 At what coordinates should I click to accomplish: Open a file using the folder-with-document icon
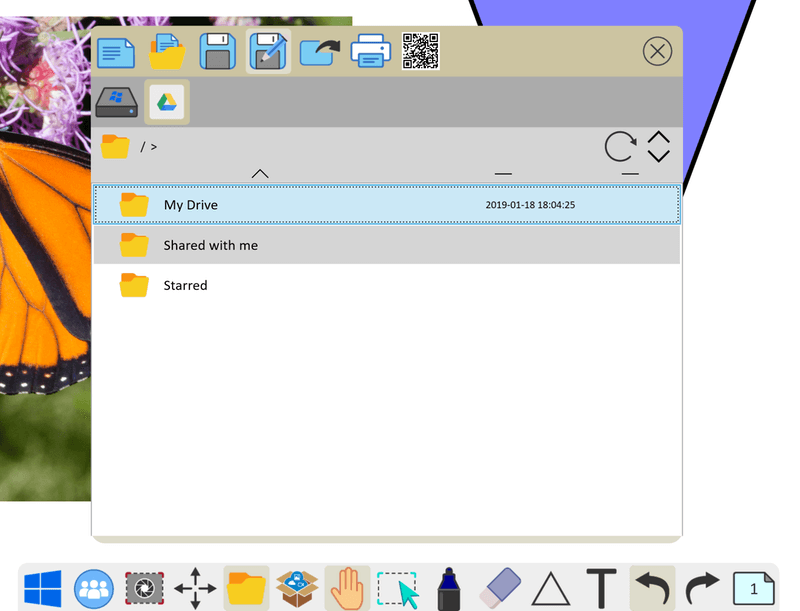click(167, 52)
